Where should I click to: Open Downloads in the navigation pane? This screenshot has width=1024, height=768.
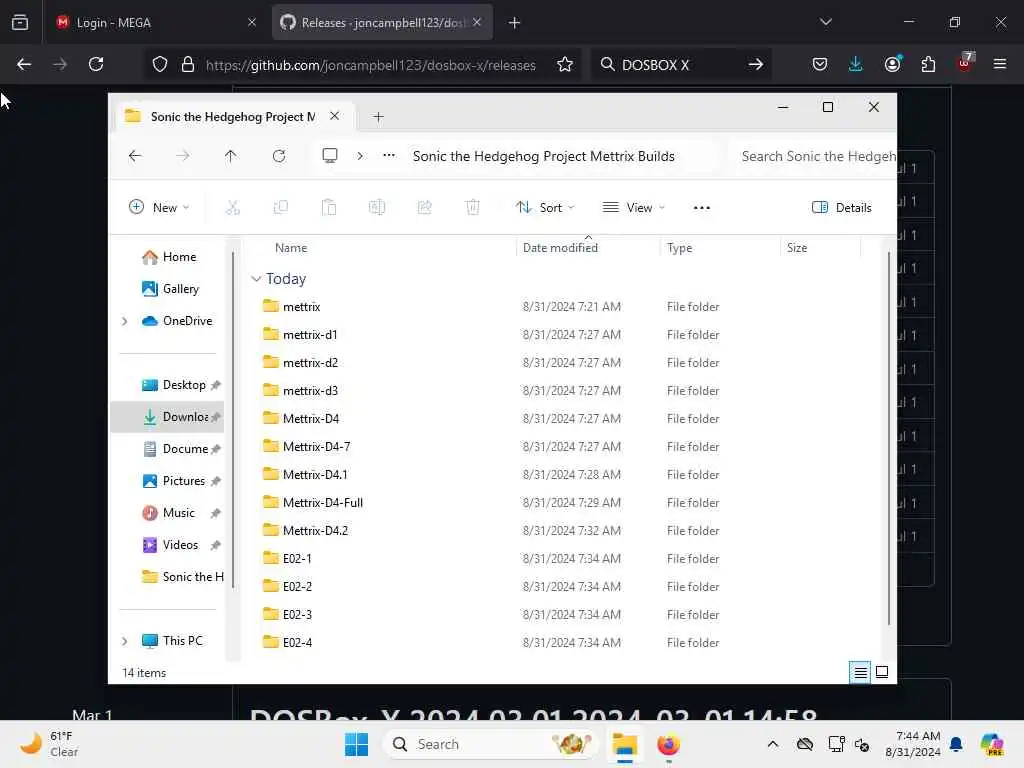click(x=168, y=417)
